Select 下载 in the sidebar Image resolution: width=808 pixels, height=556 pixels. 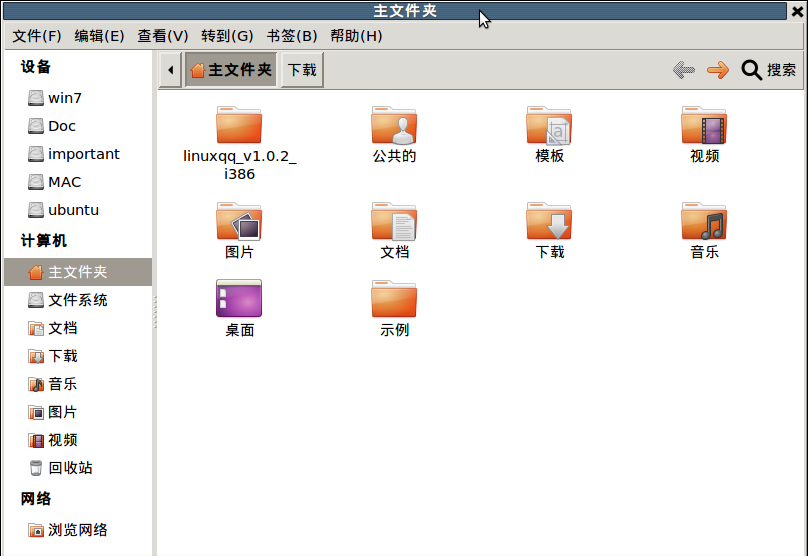pyautogui.click(x=78, y=356)
